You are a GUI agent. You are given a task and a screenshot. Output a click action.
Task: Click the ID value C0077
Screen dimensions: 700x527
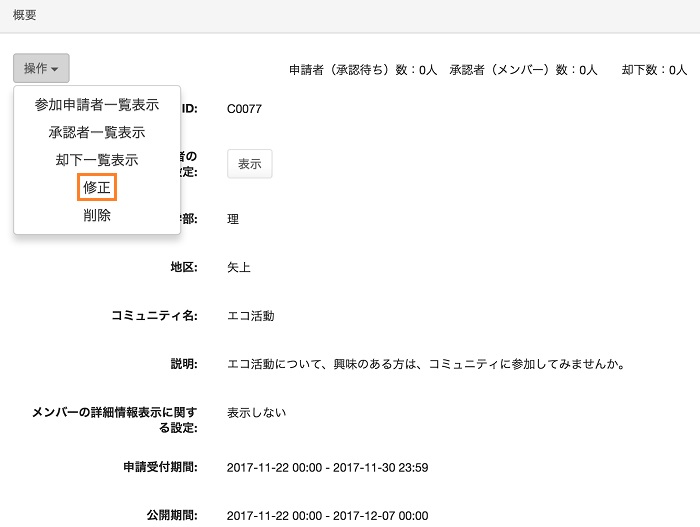[244, 109]
